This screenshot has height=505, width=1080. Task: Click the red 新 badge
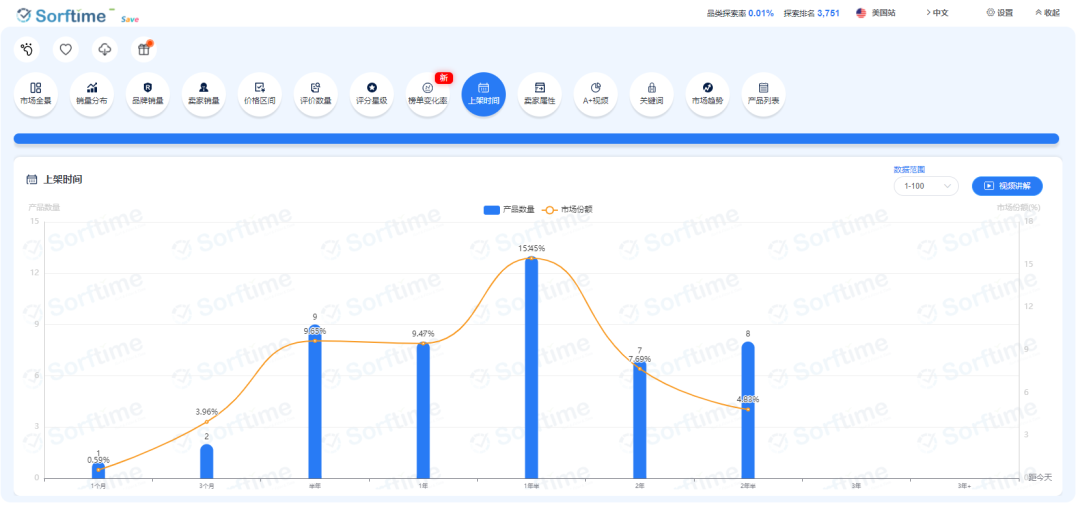tap(444, 78)
